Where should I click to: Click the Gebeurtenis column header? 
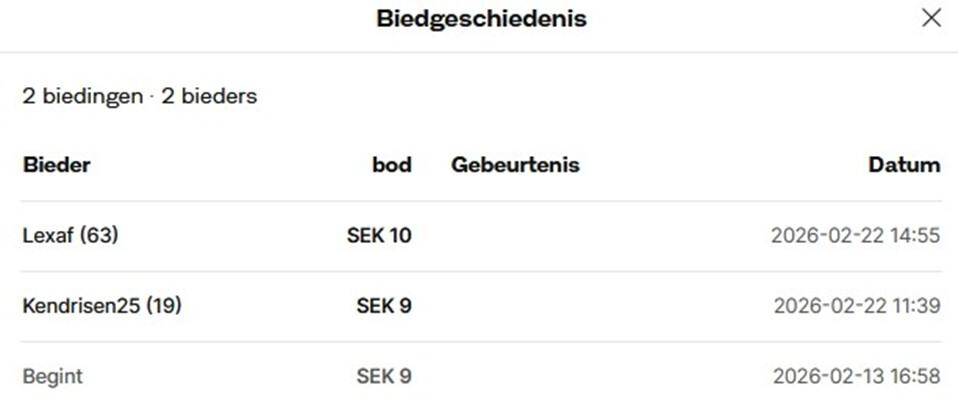pyautogui.click(x=515, y=165)
